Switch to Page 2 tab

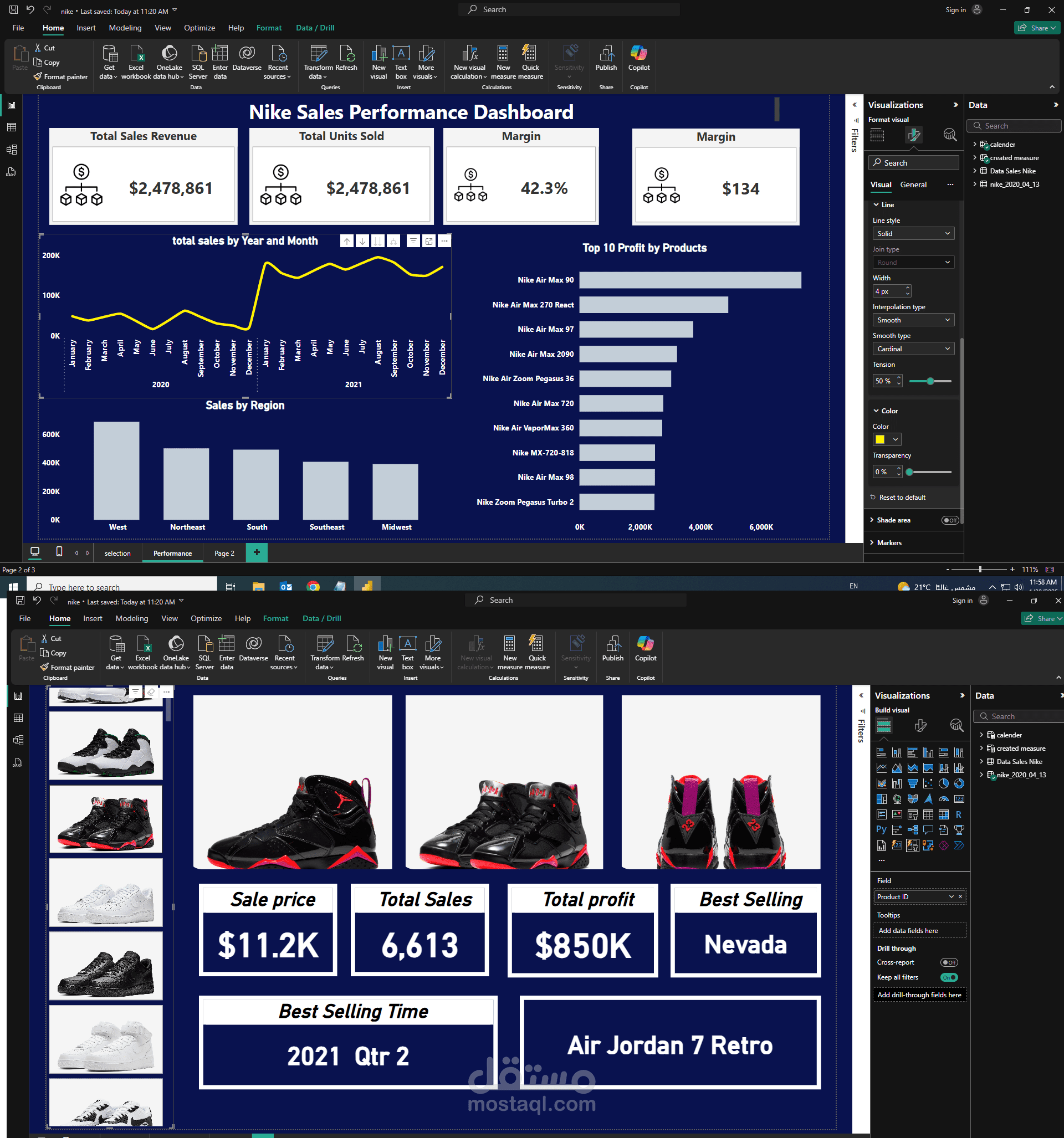click(224, 553)
